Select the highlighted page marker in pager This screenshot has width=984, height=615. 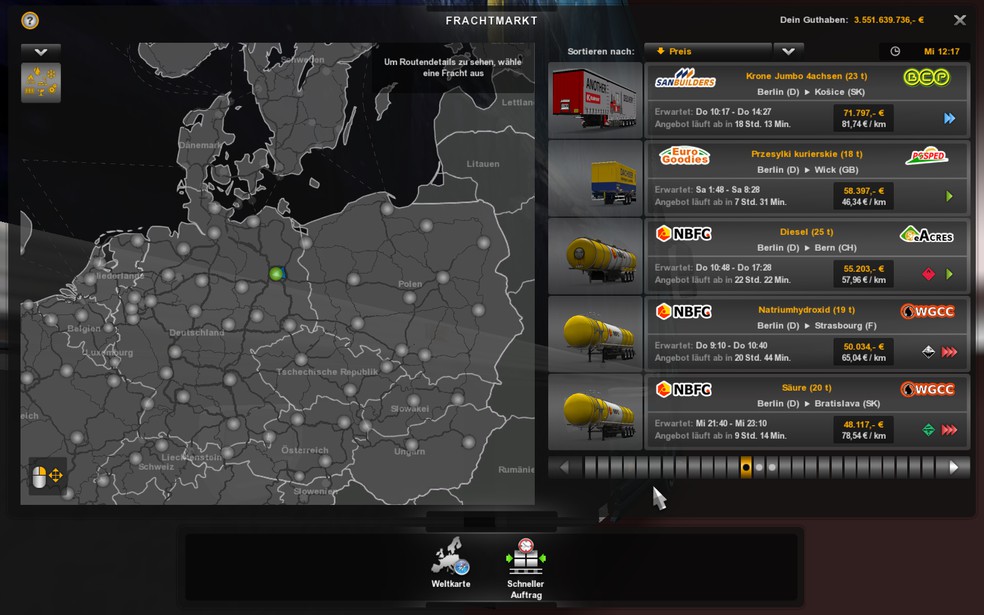(746, 467)
